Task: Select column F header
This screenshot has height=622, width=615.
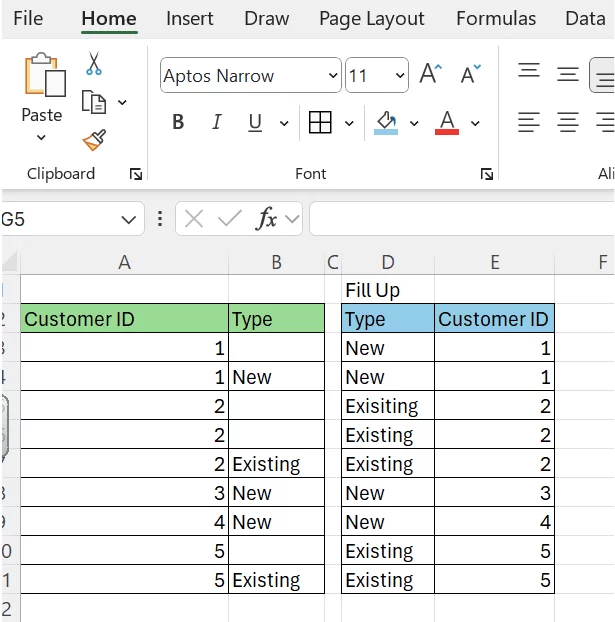Action: 584,262
